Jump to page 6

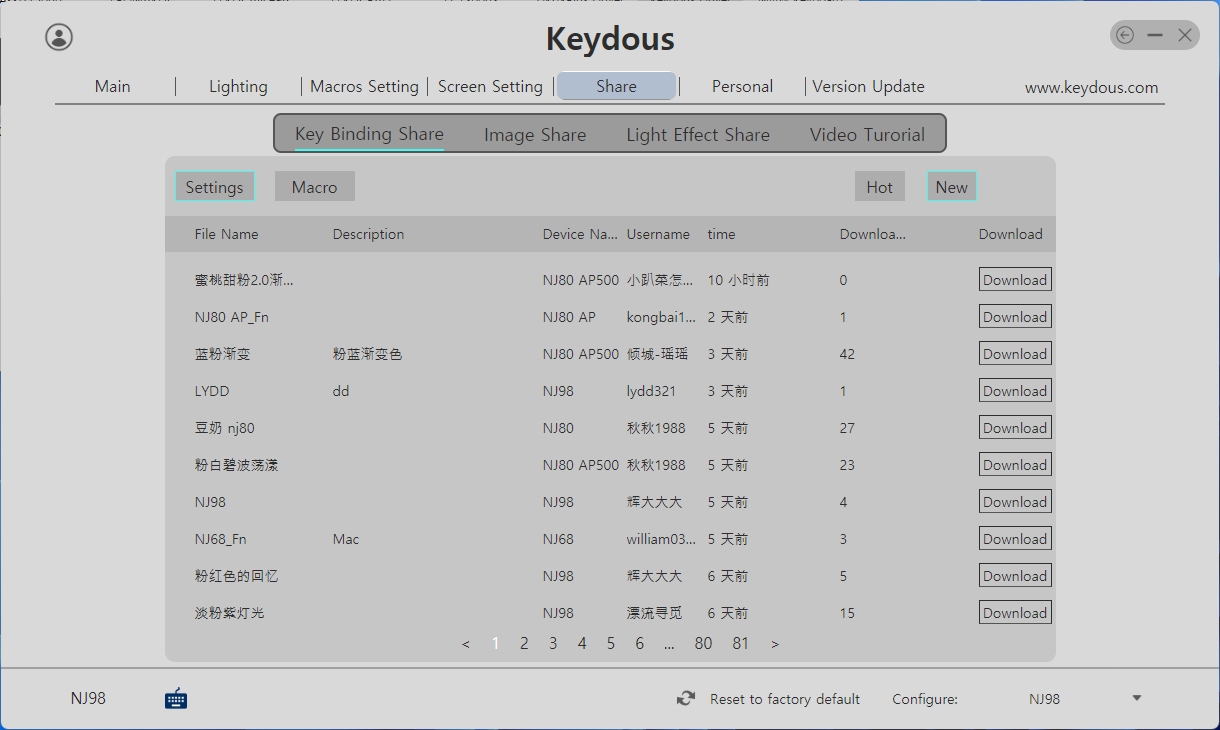click(640, 644)
